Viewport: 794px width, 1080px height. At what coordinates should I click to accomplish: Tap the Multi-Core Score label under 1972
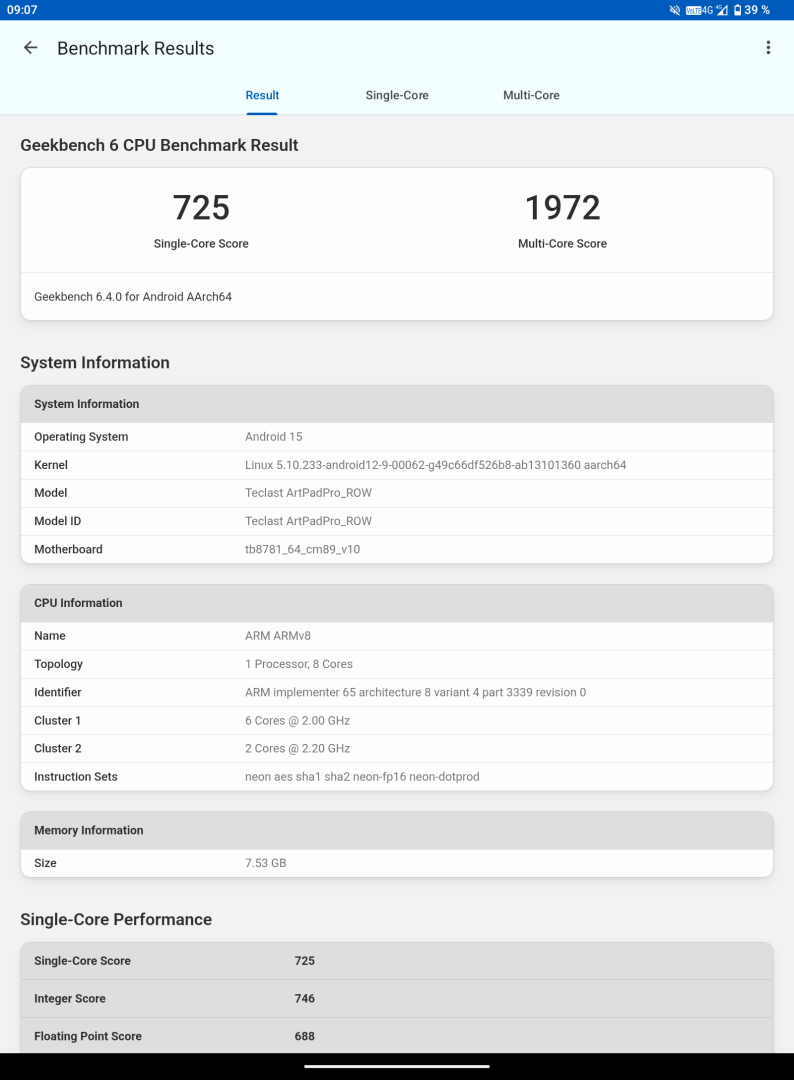(563, 243)
